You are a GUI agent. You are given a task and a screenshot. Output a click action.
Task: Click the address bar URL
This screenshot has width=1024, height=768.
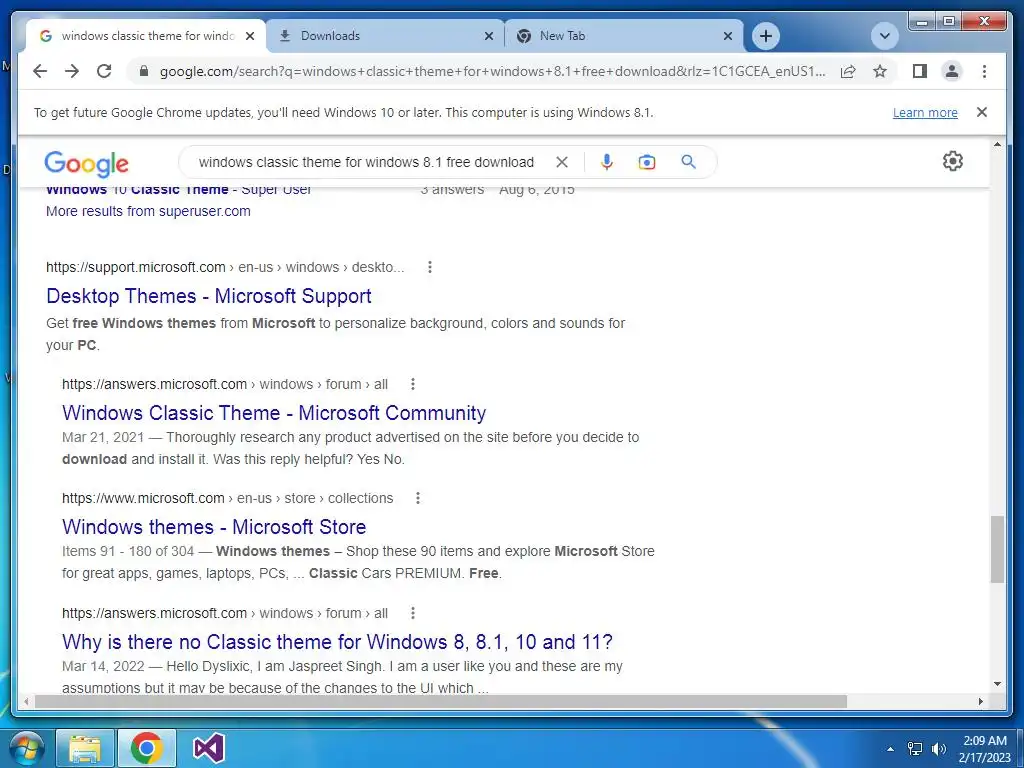click(x=492, y=71)
